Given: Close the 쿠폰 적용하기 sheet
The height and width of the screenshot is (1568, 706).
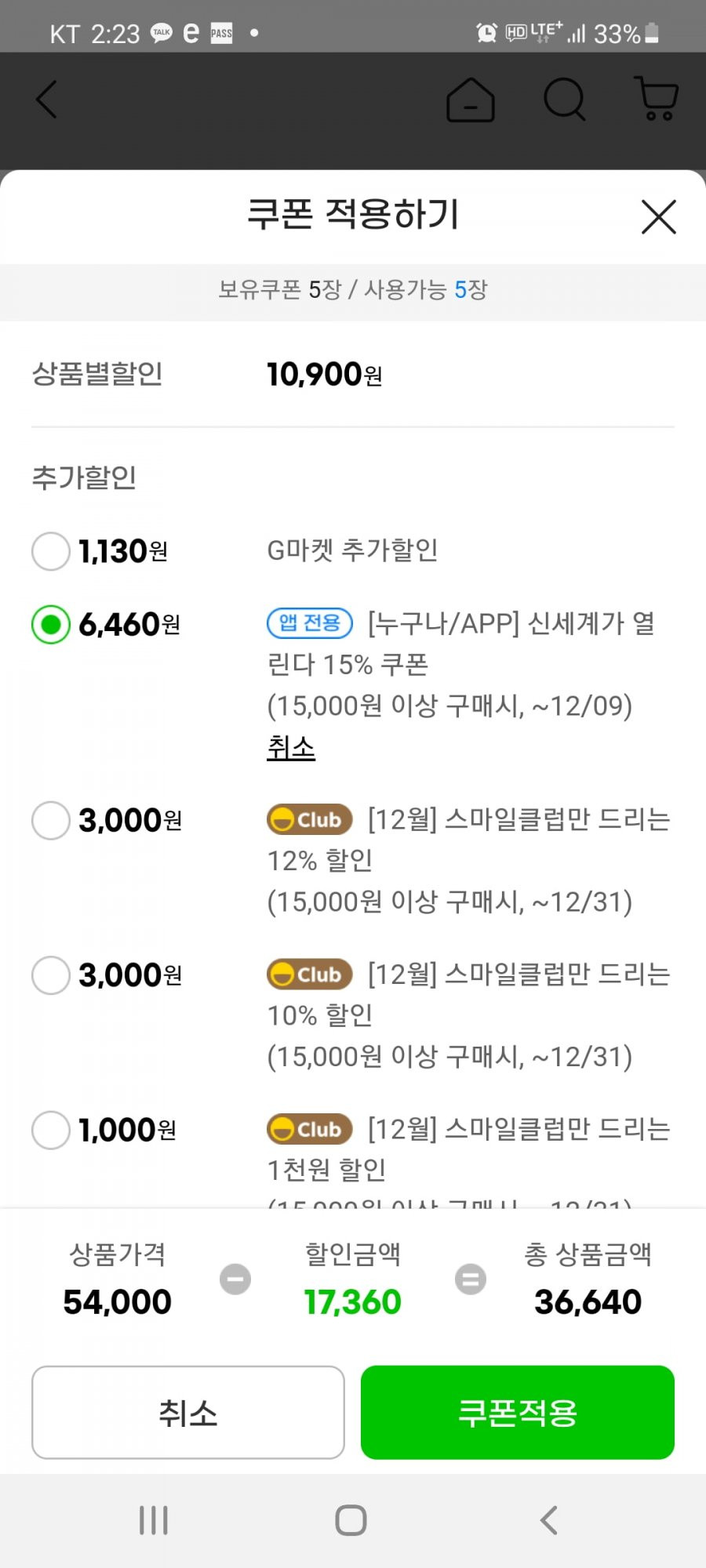Looking at the screenshot, I should tap(659, 217).
